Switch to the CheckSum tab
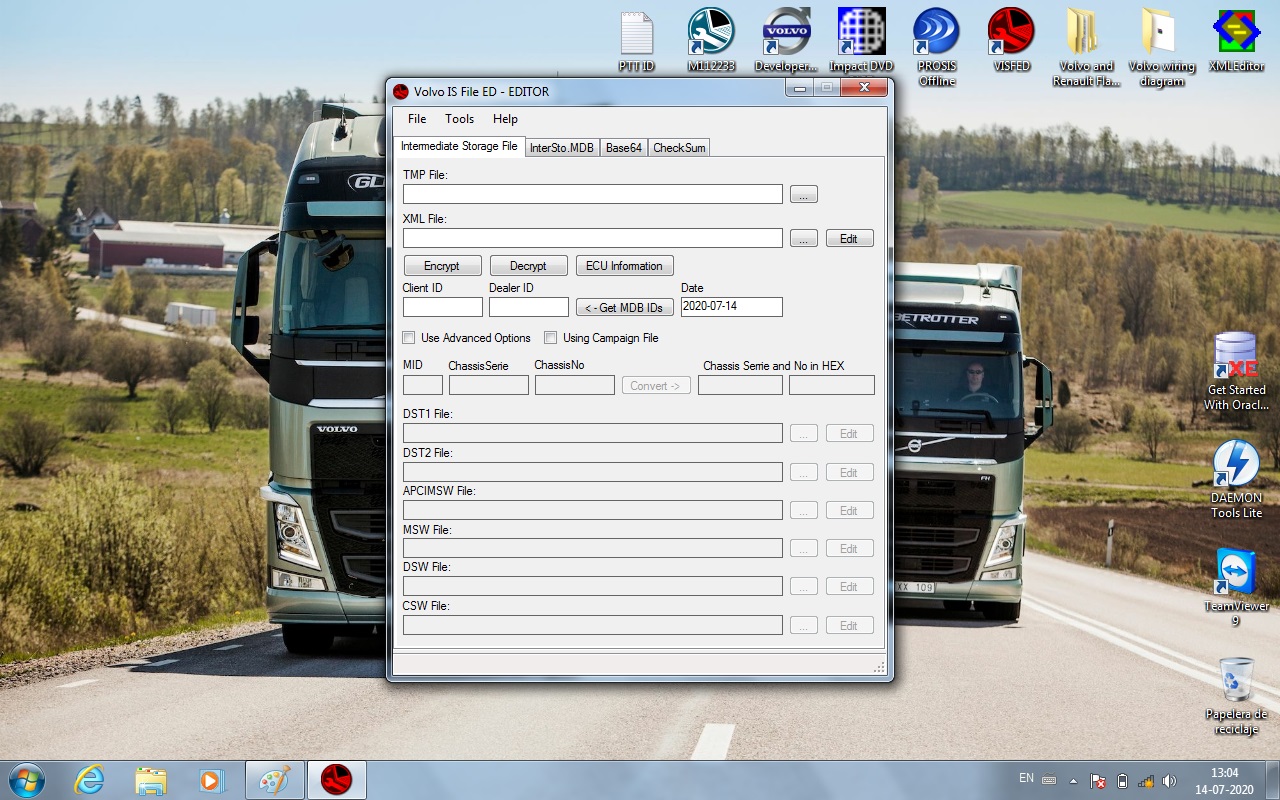This screenshot has width=1280, height=800. 680,148
